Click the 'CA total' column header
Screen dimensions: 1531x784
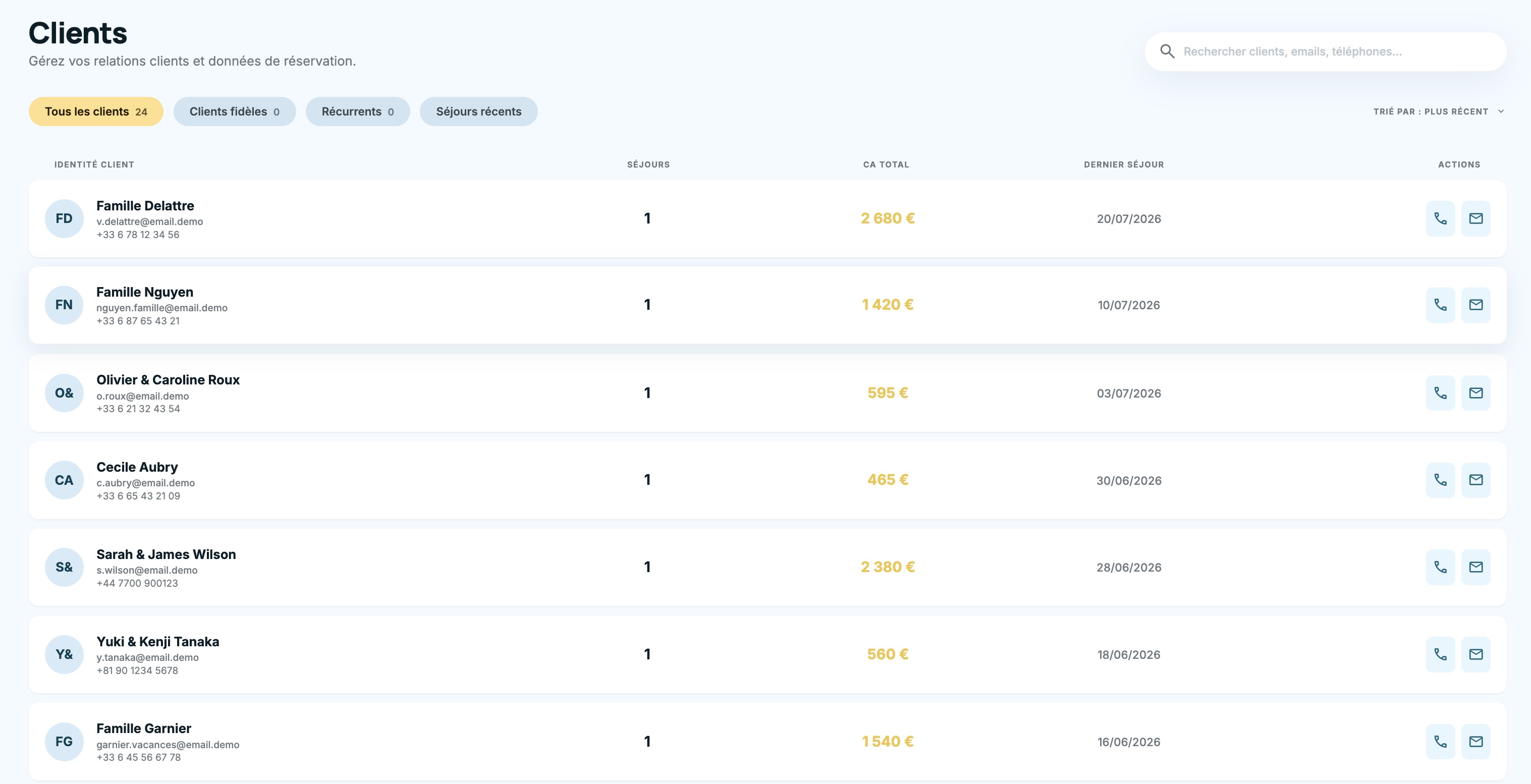886,164
